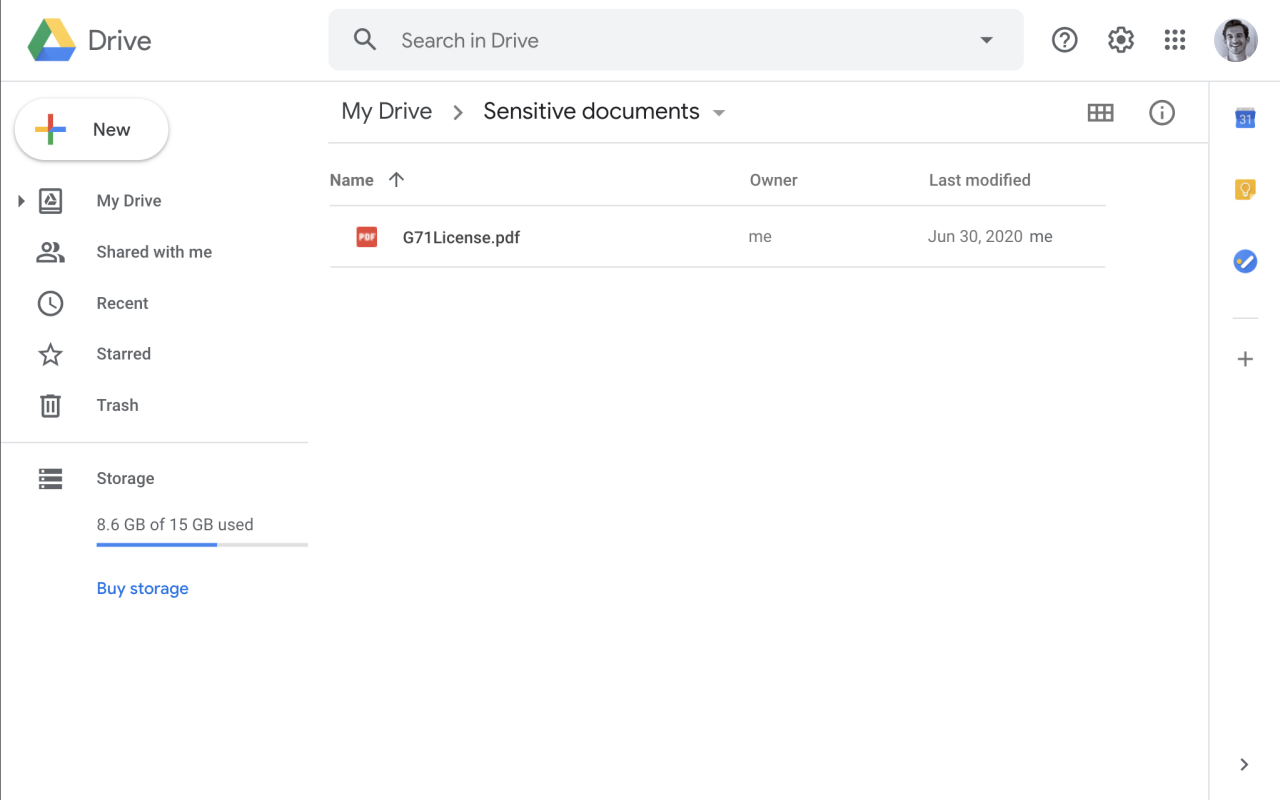Select the G71License.pdf file
This screenshot has width=1280, height=800.
tap(461, 237)
